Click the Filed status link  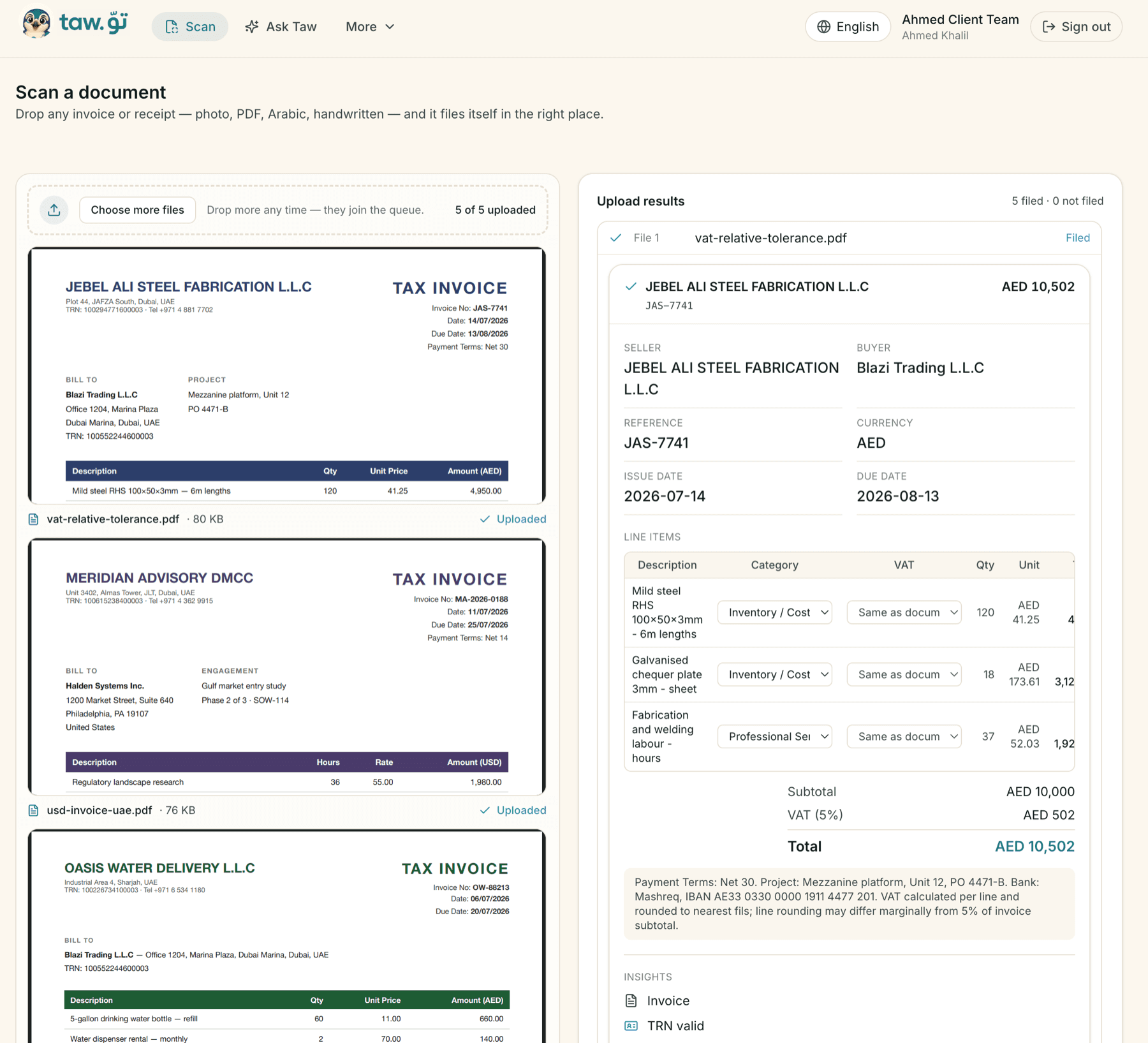click(x=1078, y=238)
